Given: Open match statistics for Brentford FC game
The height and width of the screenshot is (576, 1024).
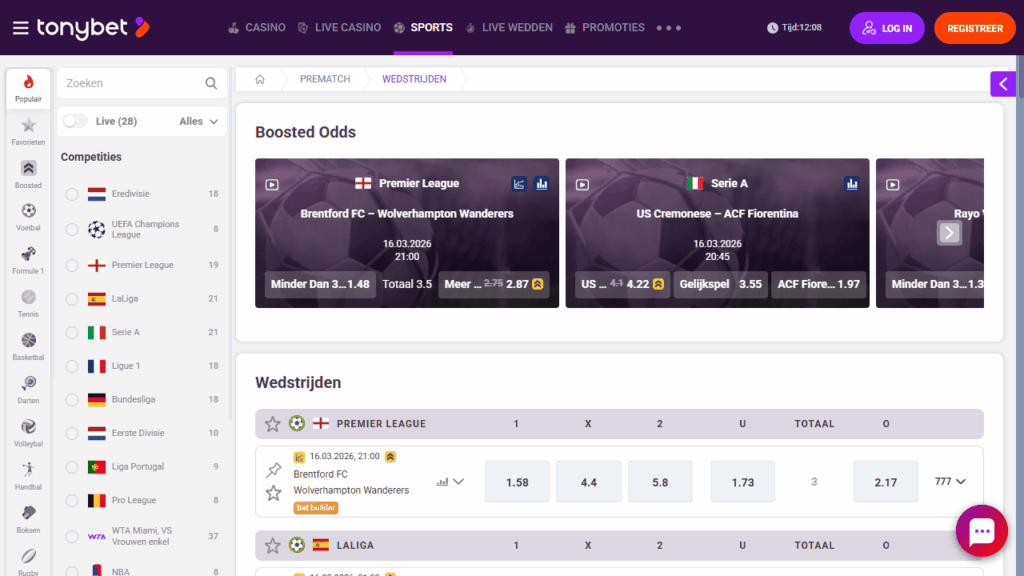Looking at the screenshot, I should click(x=440, y=481).
